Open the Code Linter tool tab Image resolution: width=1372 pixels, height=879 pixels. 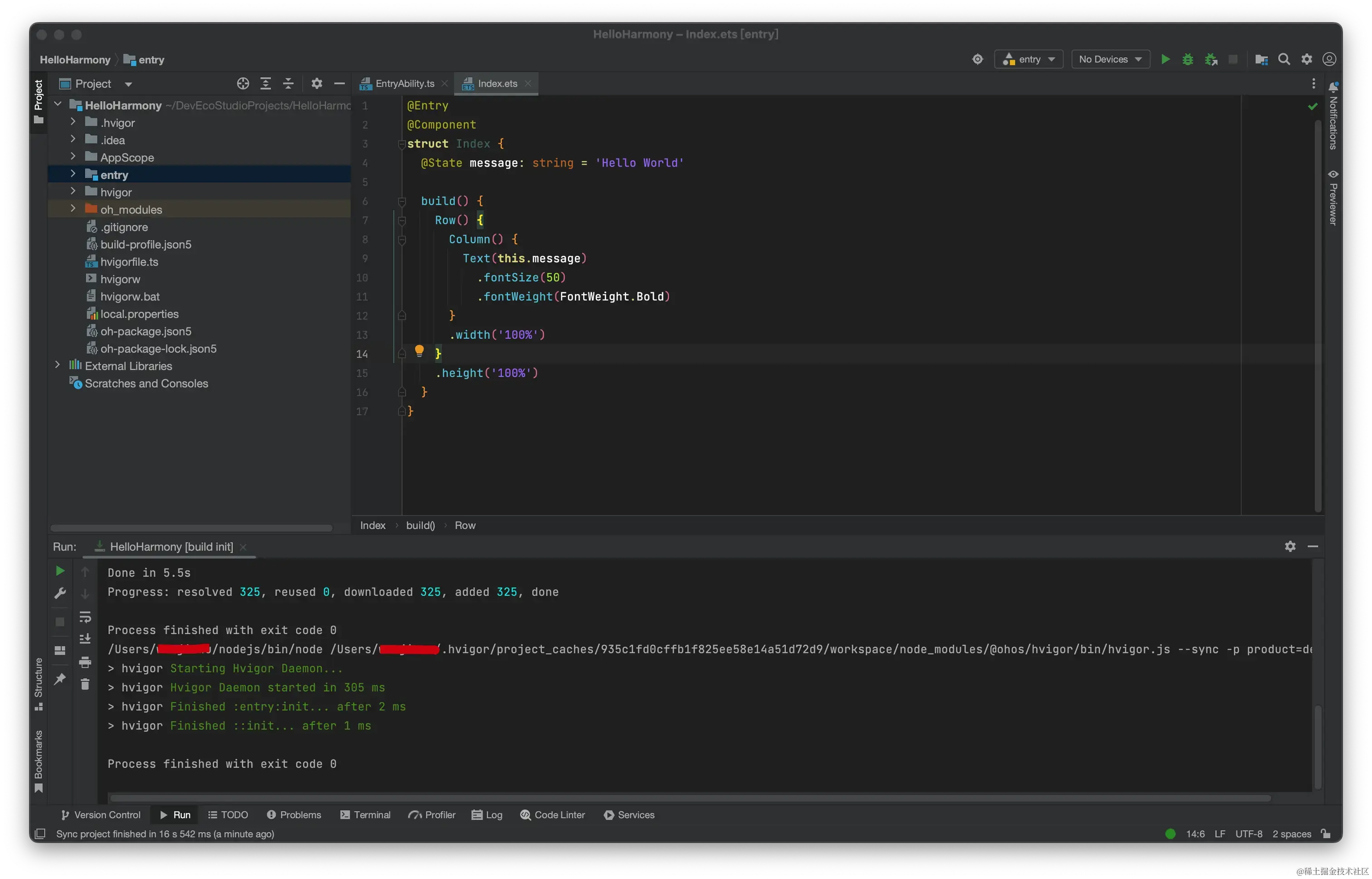pos(553,815)
